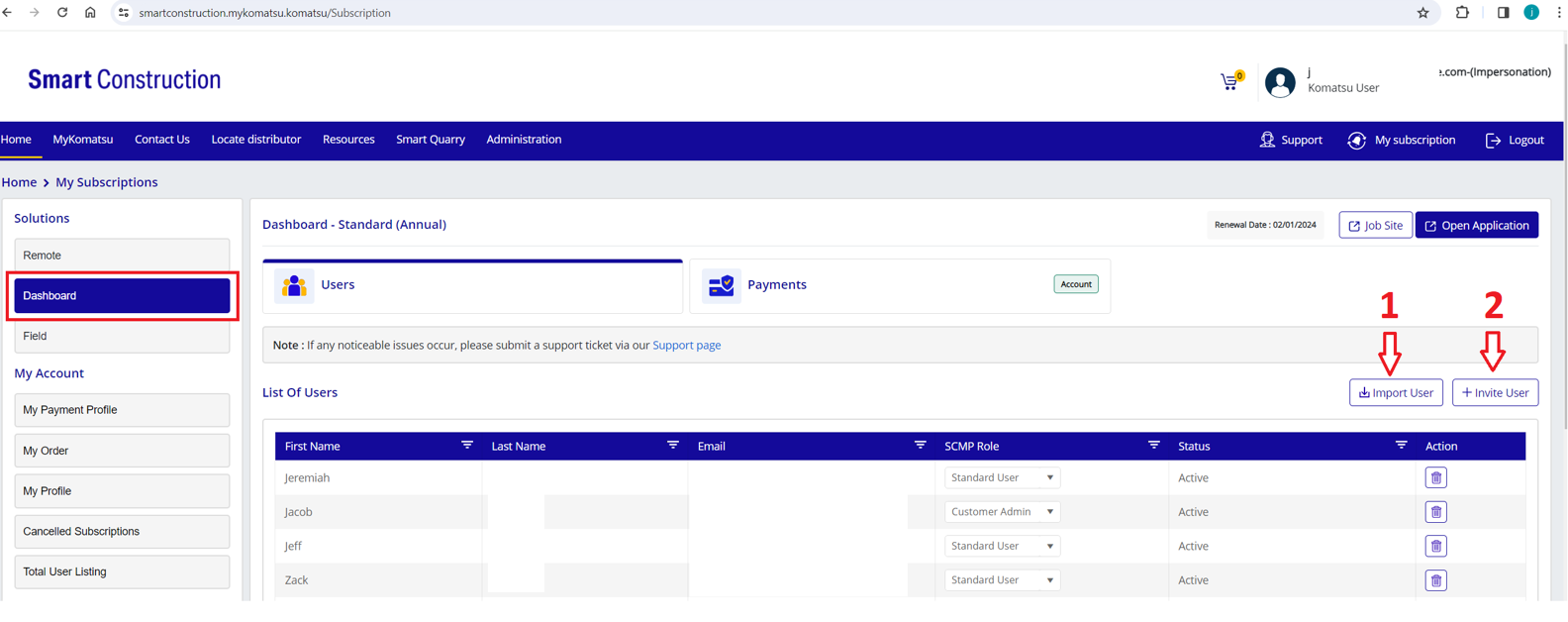The width and height of the screenshot is (1568, 622).
Task: Change Jeremiah's SCMP role dropdown
Action: click(1002, 477)
